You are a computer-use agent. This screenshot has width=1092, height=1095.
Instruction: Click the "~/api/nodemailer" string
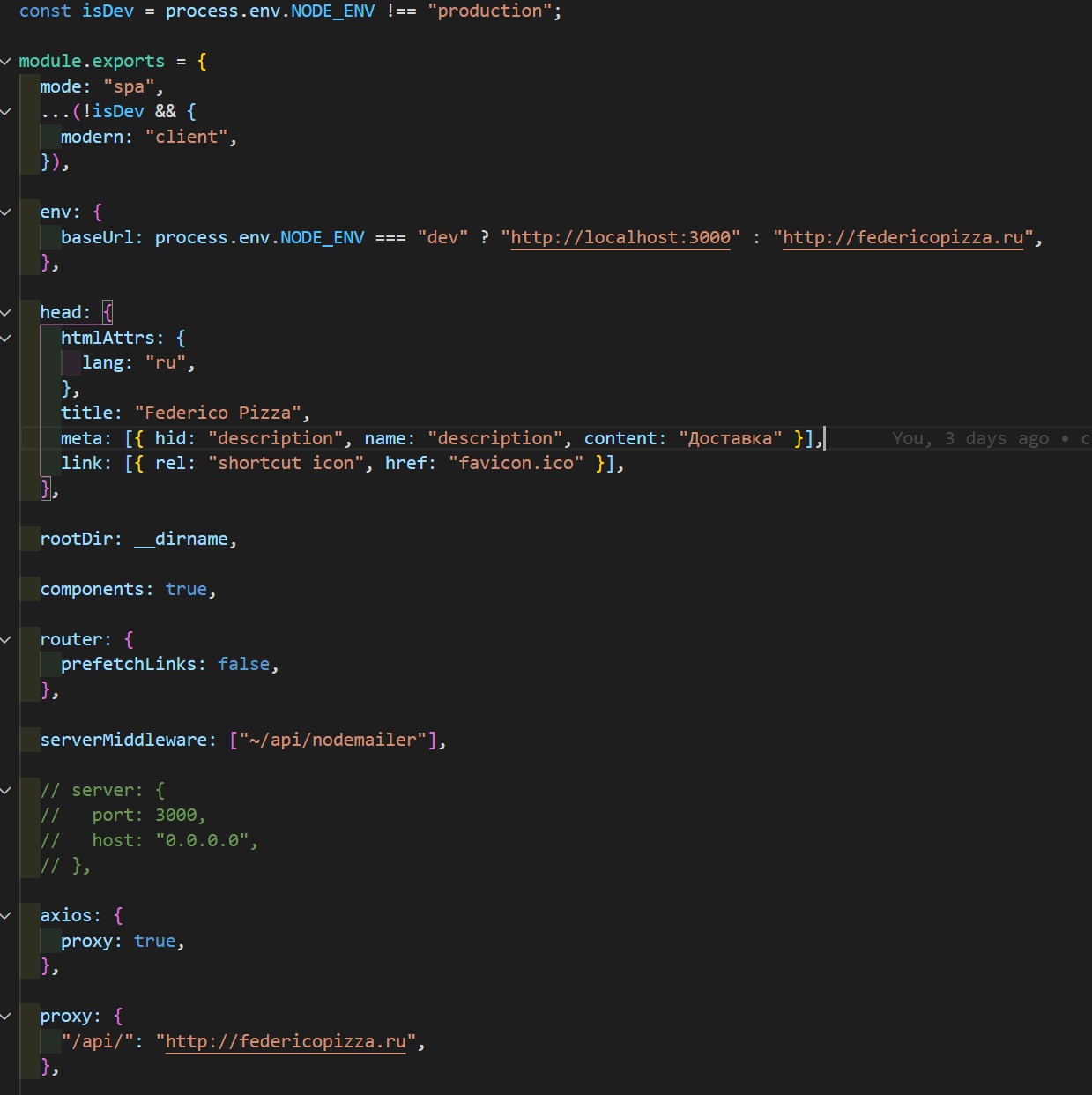333,740
